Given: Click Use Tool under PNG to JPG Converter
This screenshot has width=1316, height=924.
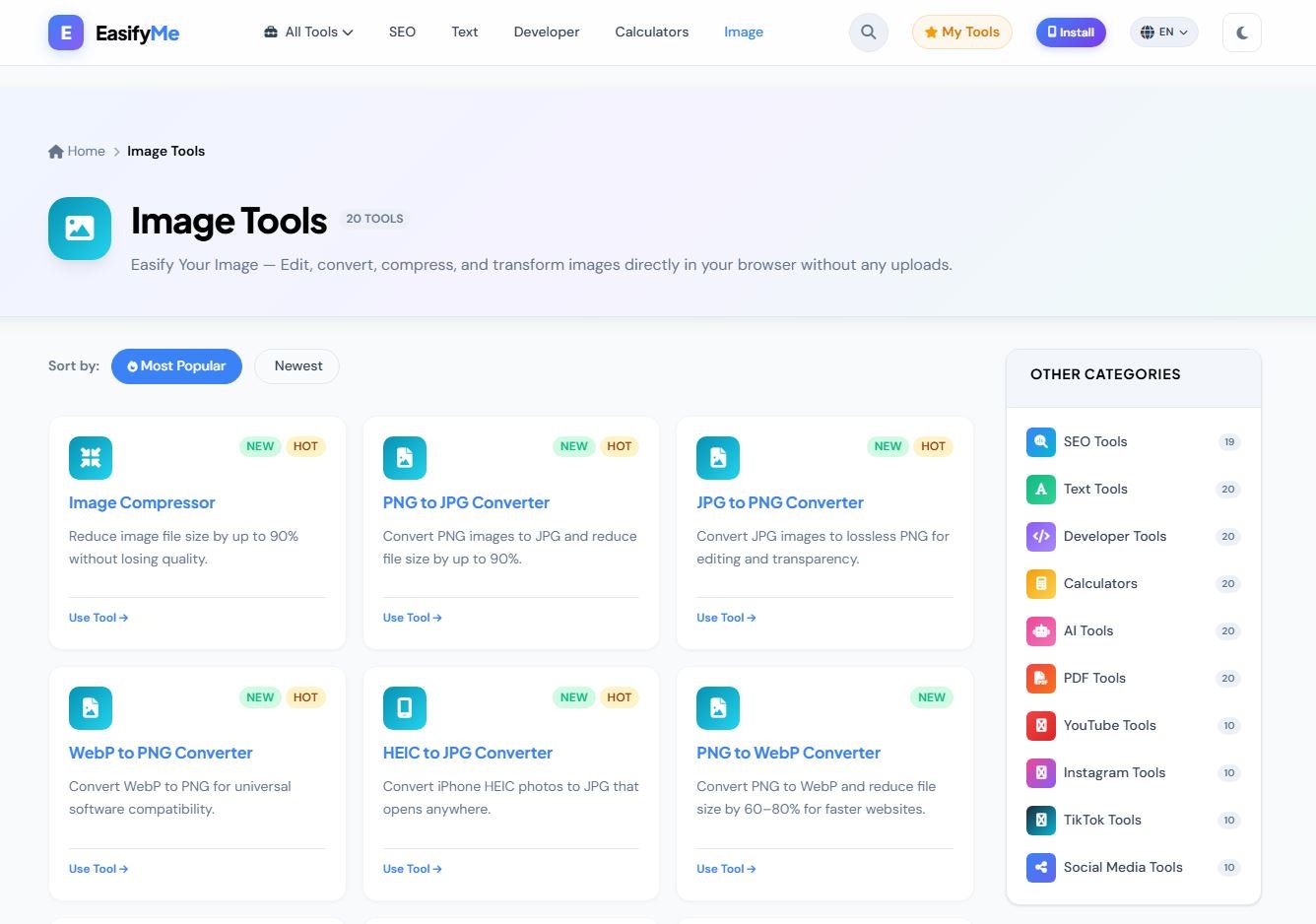Looking at the screenshot, I should [413, 618].
